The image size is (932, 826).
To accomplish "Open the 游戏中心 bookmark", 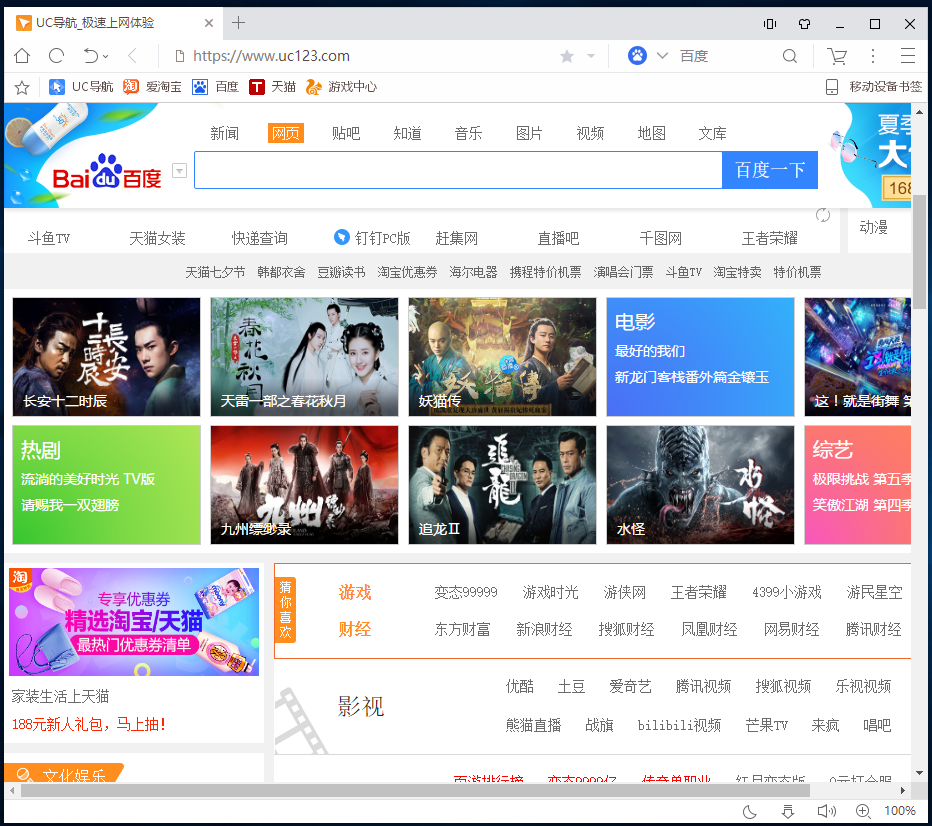I will 341,87.
